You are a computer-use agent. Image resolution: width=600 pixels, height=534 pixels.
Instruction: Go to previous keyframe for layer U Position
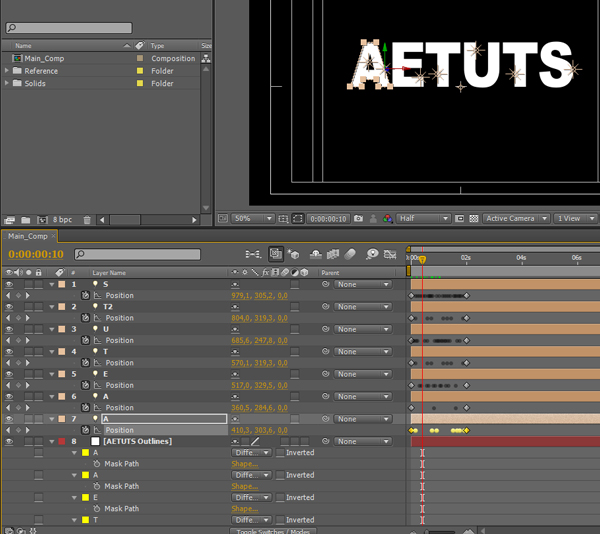click(8, 340)
